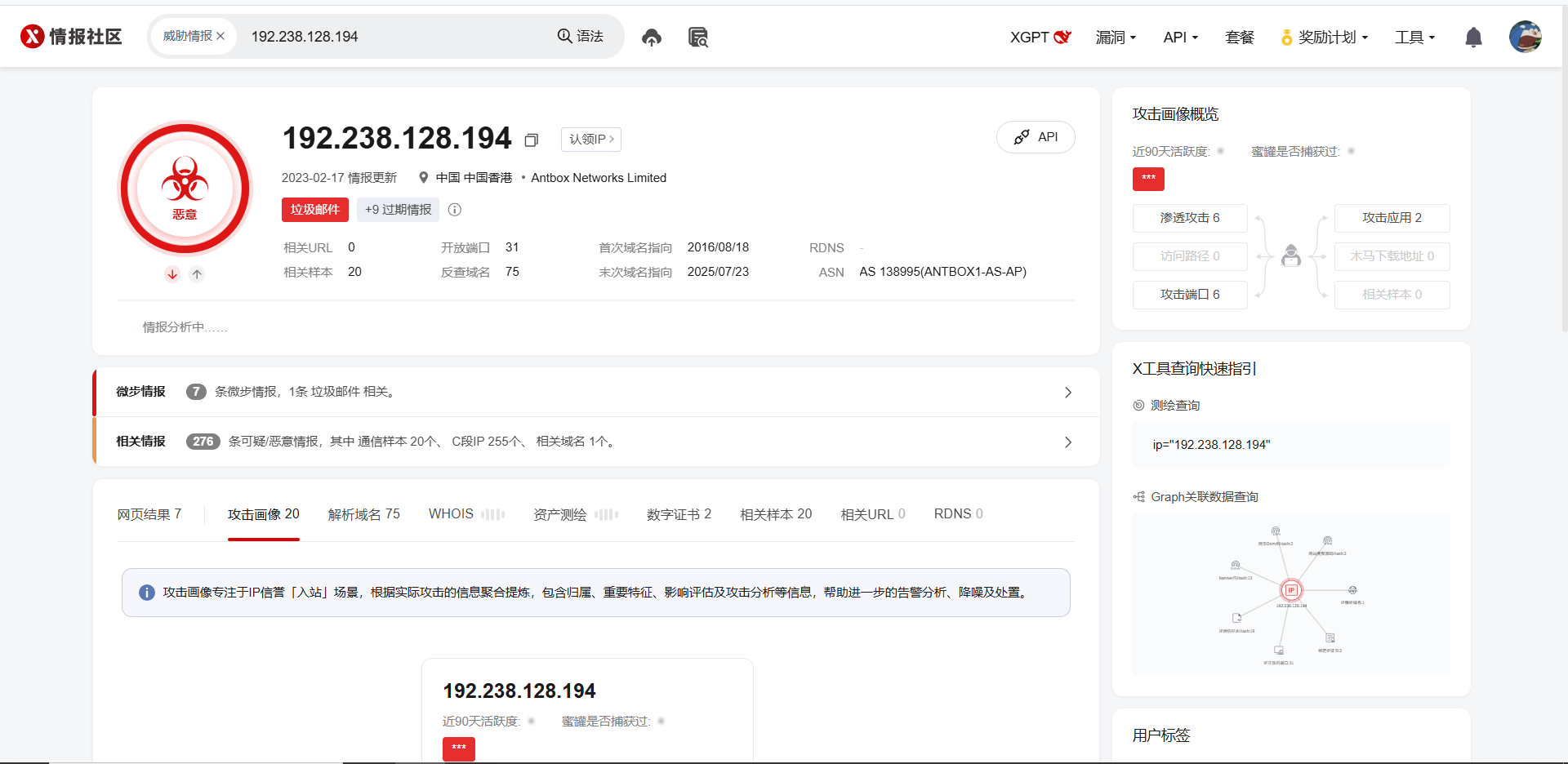Expand the 微步情报 row

1067,393
